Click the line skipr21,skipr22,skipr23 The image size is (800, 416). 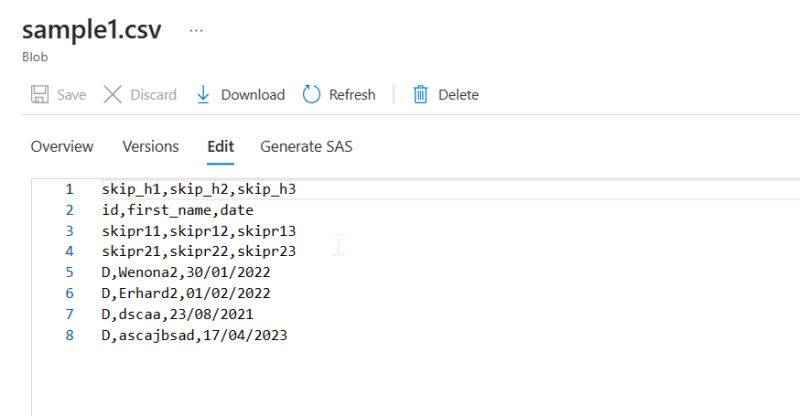(199, 251)
